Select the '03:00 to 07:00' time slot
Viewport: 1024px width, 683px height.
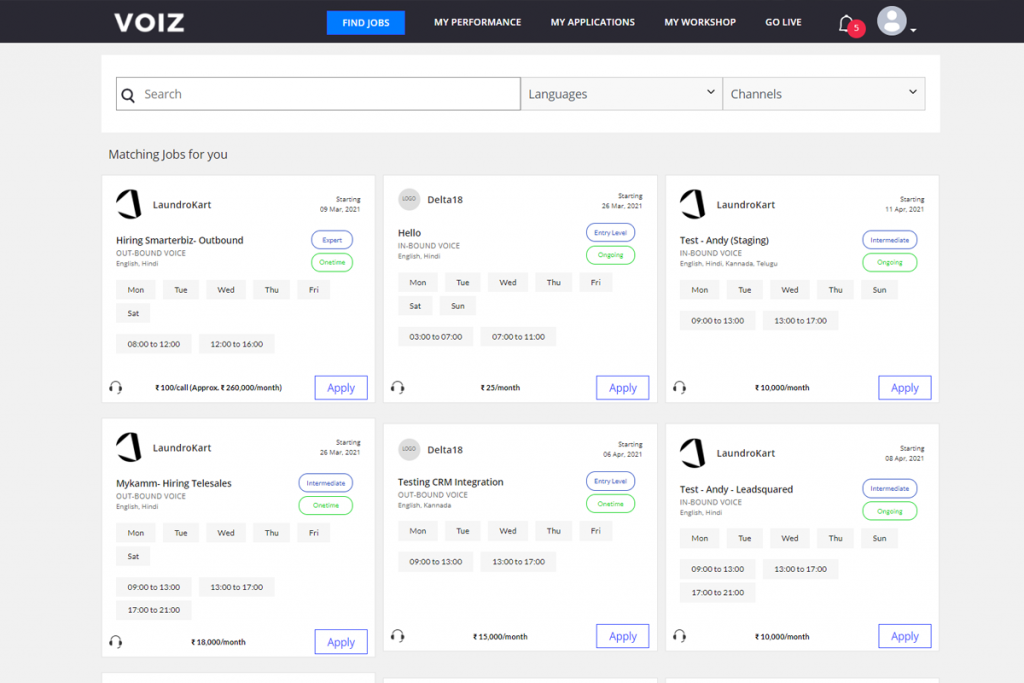point(436,337)
